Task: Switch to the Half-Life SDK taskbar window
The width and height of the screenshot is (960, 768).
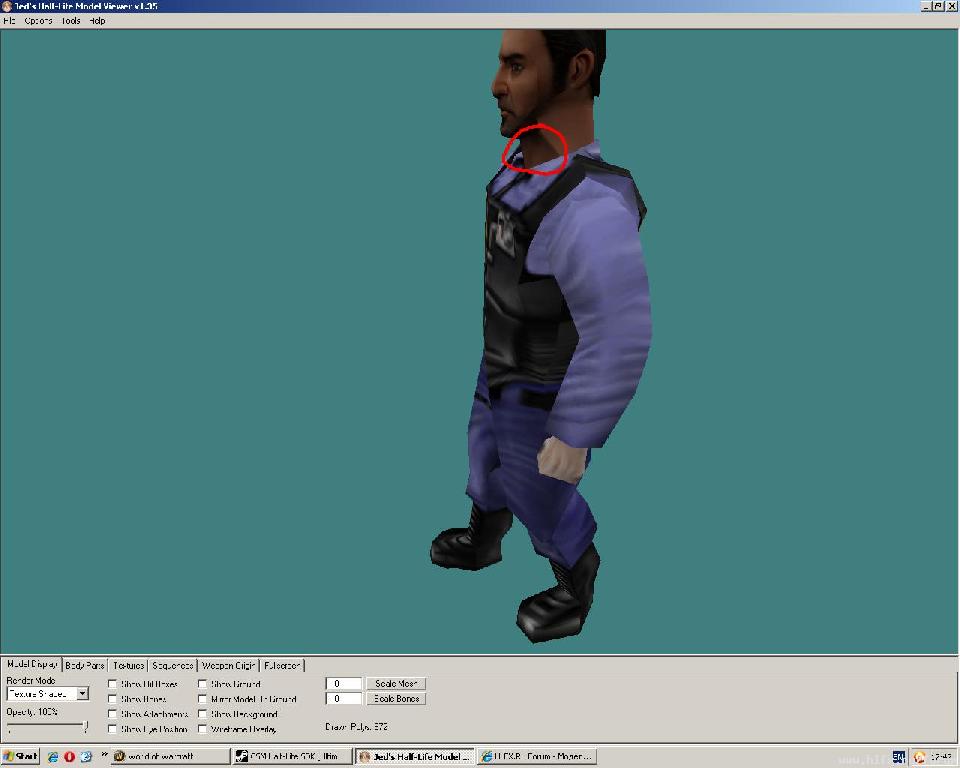Action: point(292,757)
